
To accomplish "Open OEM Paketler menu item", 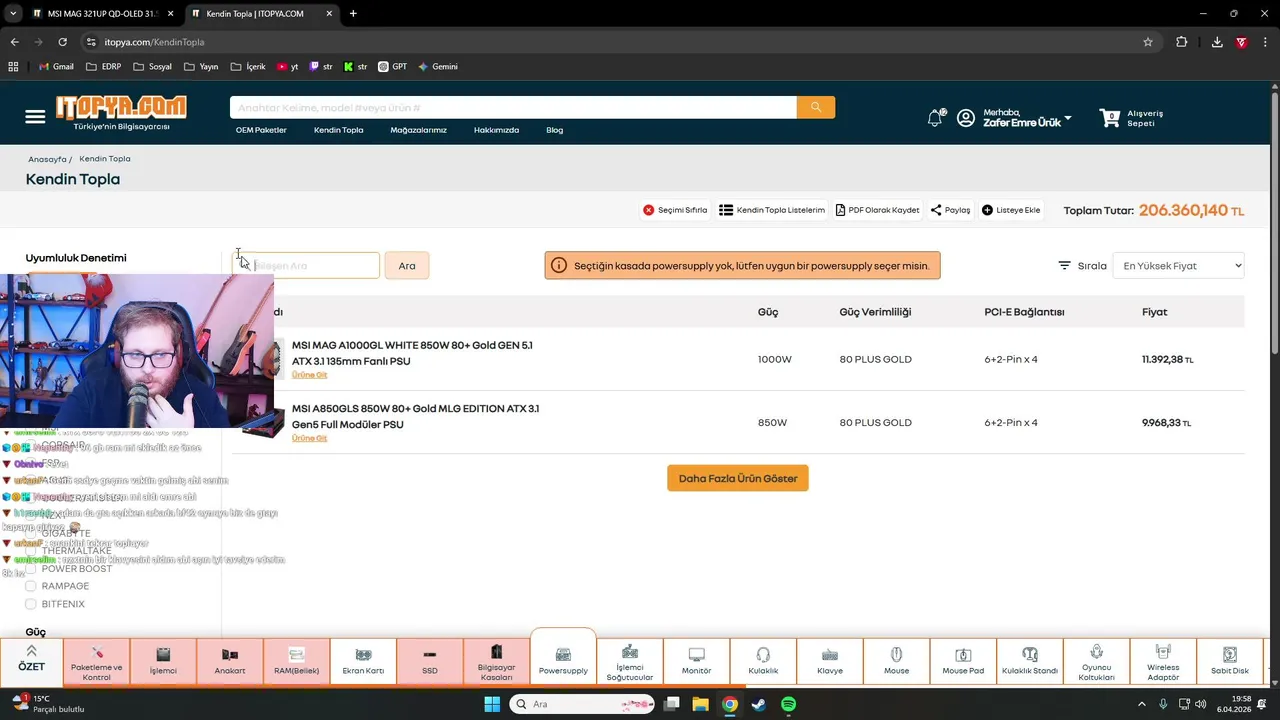I will (x=261, y=130).
